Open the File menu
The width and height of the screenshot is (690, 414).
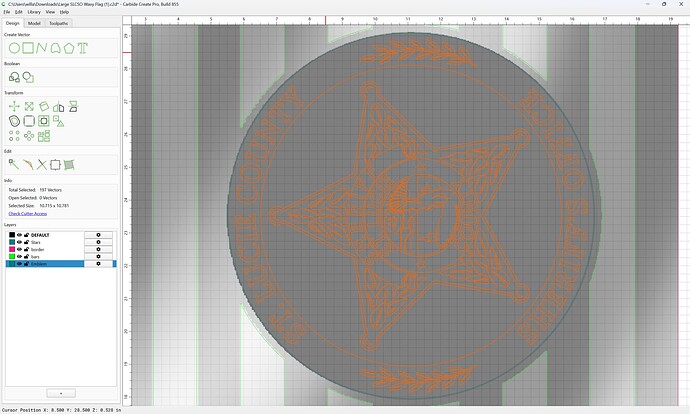point(7,12)
